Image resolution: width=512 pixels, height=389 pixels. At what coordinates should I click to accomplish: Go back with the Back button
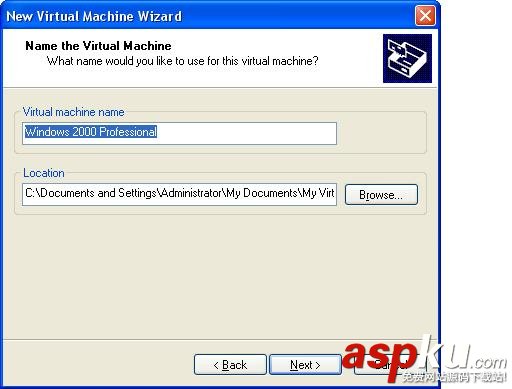click(x=230, y=365)
